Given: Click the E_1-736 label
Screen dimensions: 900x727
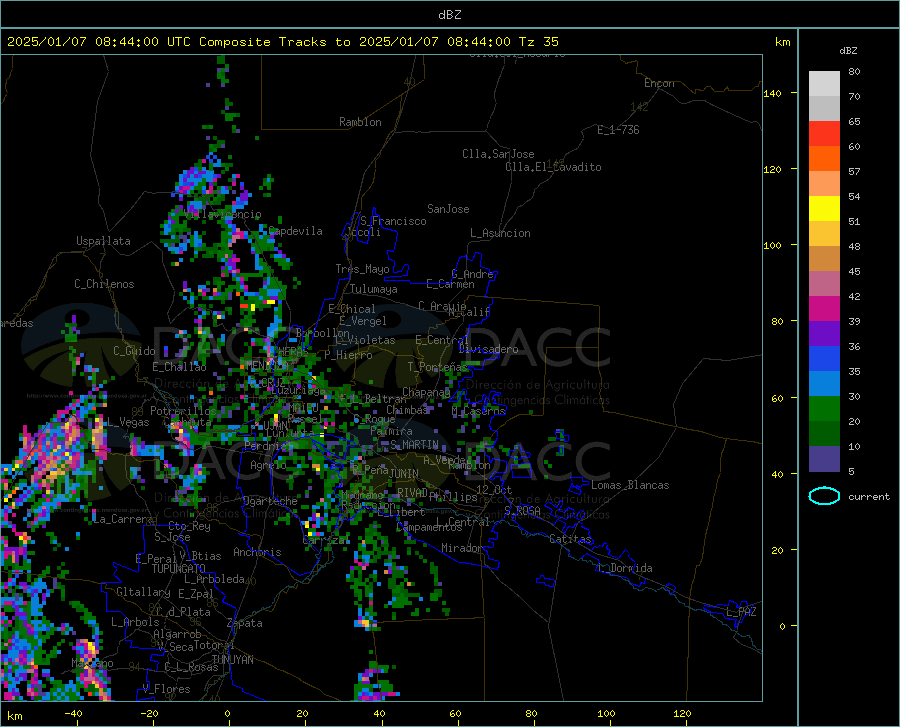Looking at the screenshot, I should [618, 130].
